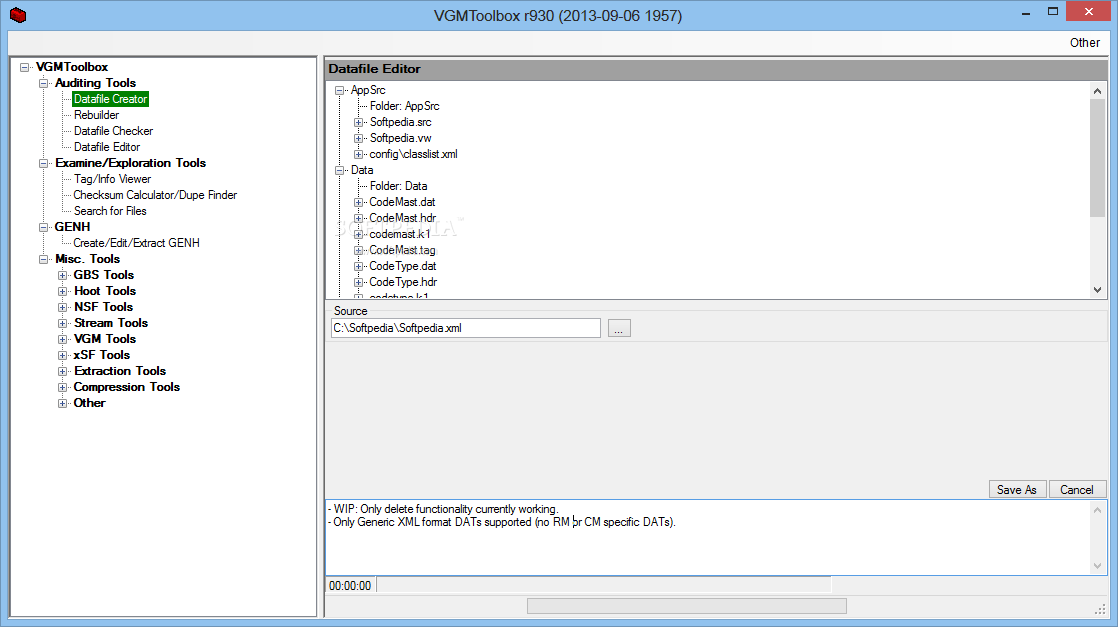Click datafile tree scrollbar down arrow

1097,290
